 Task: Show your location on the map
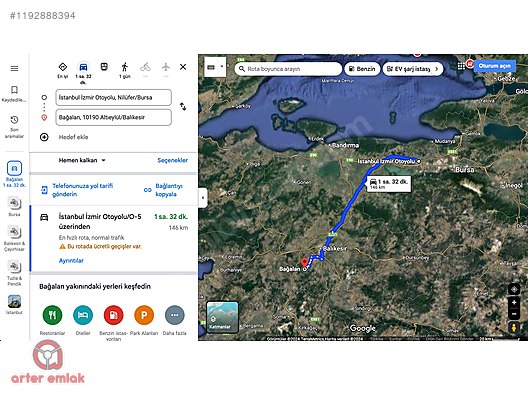(514, 289)
